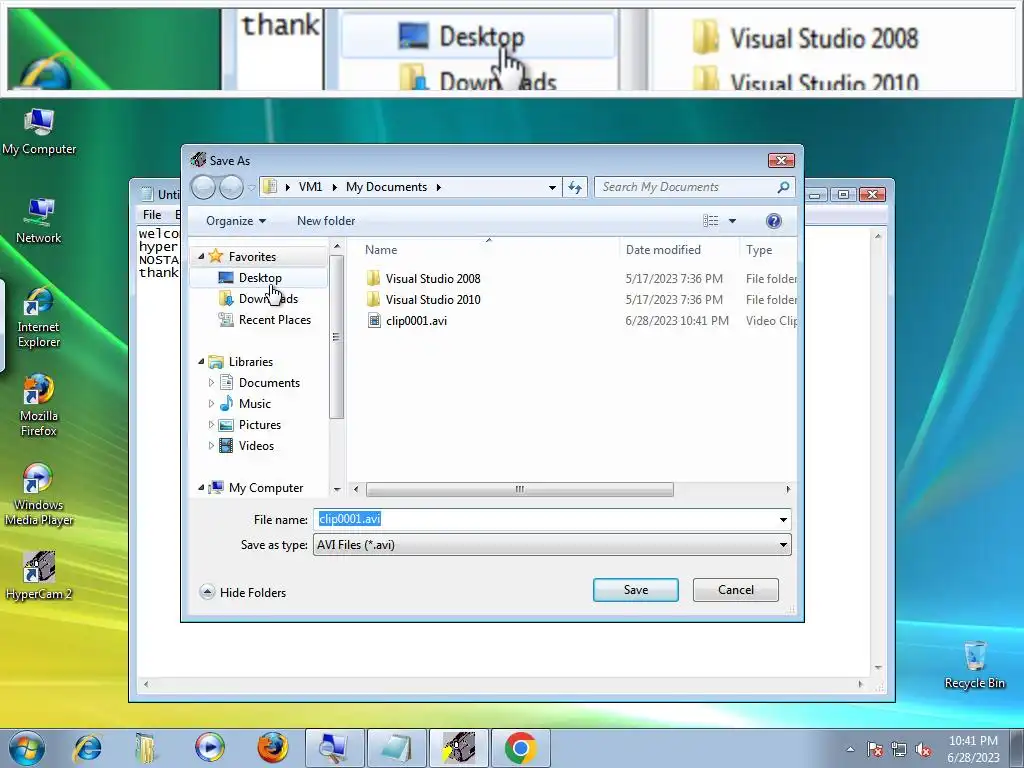Expand the Pictures library
Image resolution: width=1024 pixels, height=768 pixels.
[x=211, y=424]
